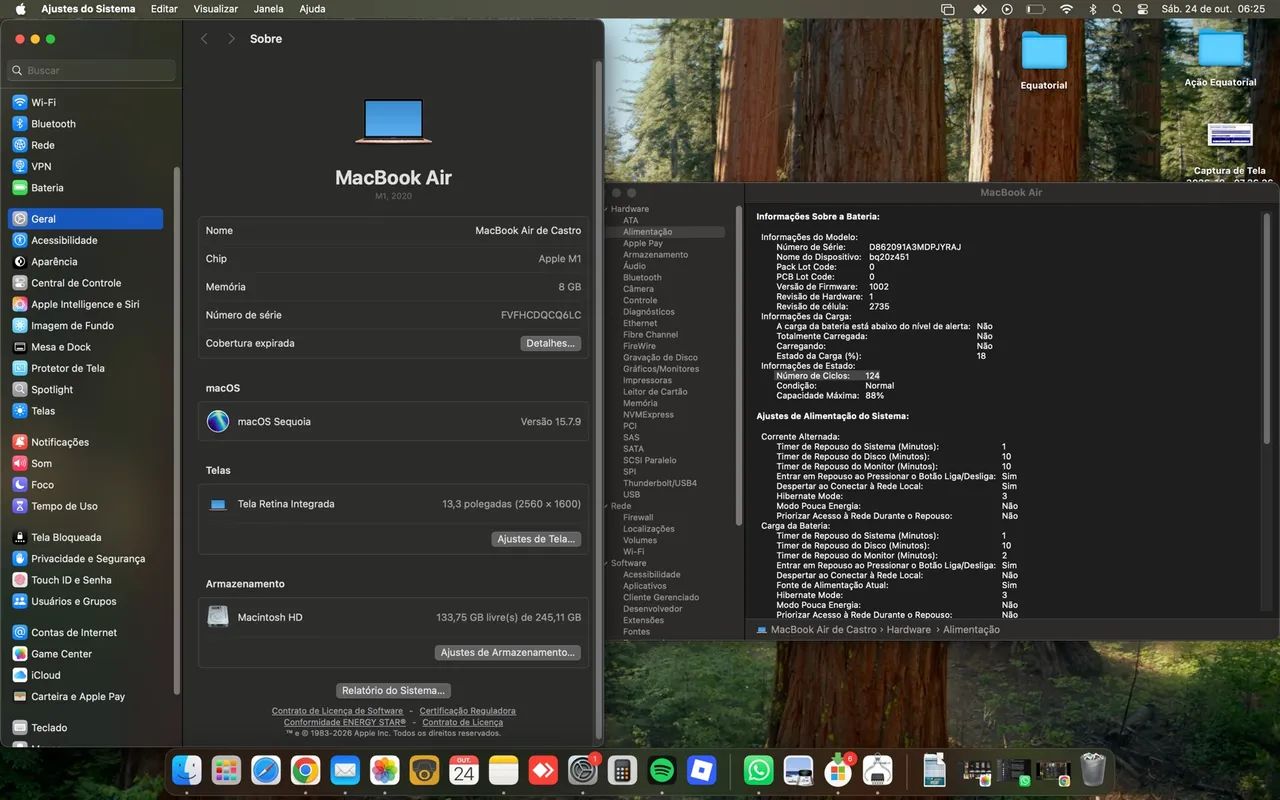Select Acessibilidade in the sidebar
Viewport: 1280px width, 800px height.
click(85, 240)
